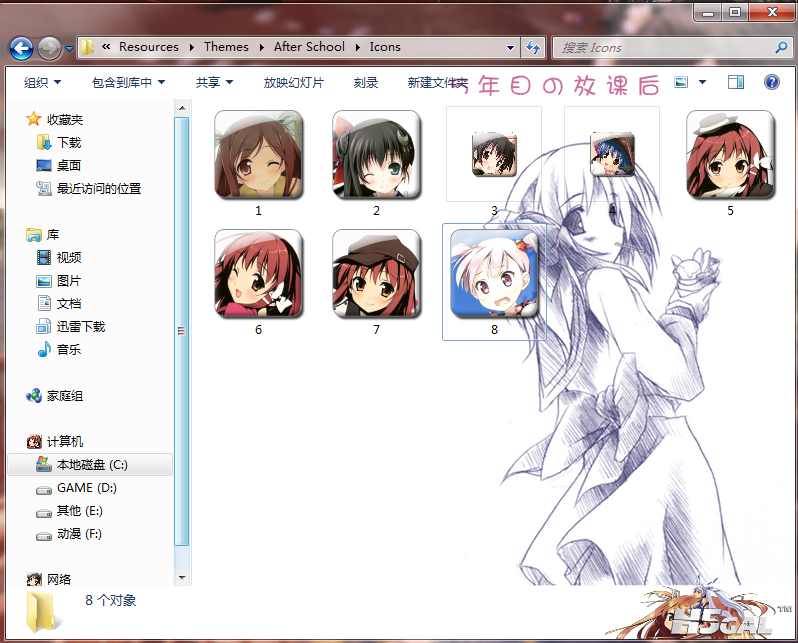Image resolution: width=798 pixels, height=643 pixels.
Task: Open 文档 library in sidebar
Action: [59, 304]
